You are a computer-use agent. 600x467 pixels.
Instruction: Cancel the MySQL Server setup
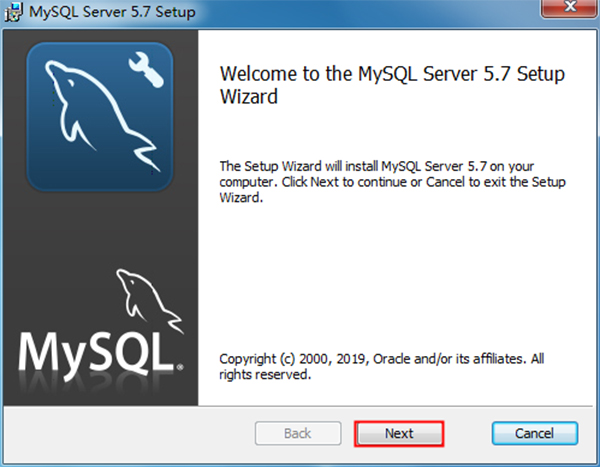(535, 433)
